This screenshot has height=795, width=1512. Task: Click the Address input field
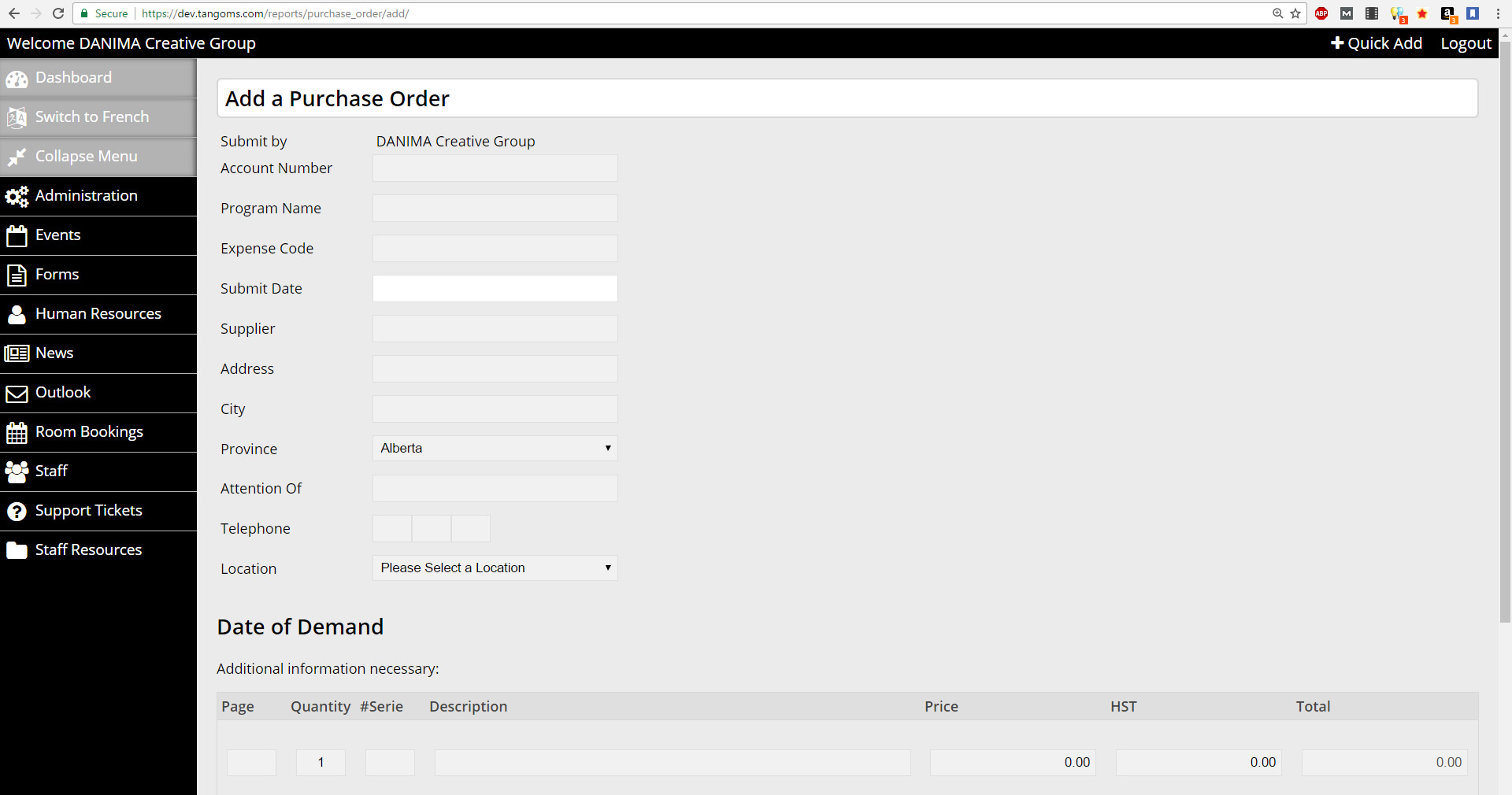click(x=495, y=368)
